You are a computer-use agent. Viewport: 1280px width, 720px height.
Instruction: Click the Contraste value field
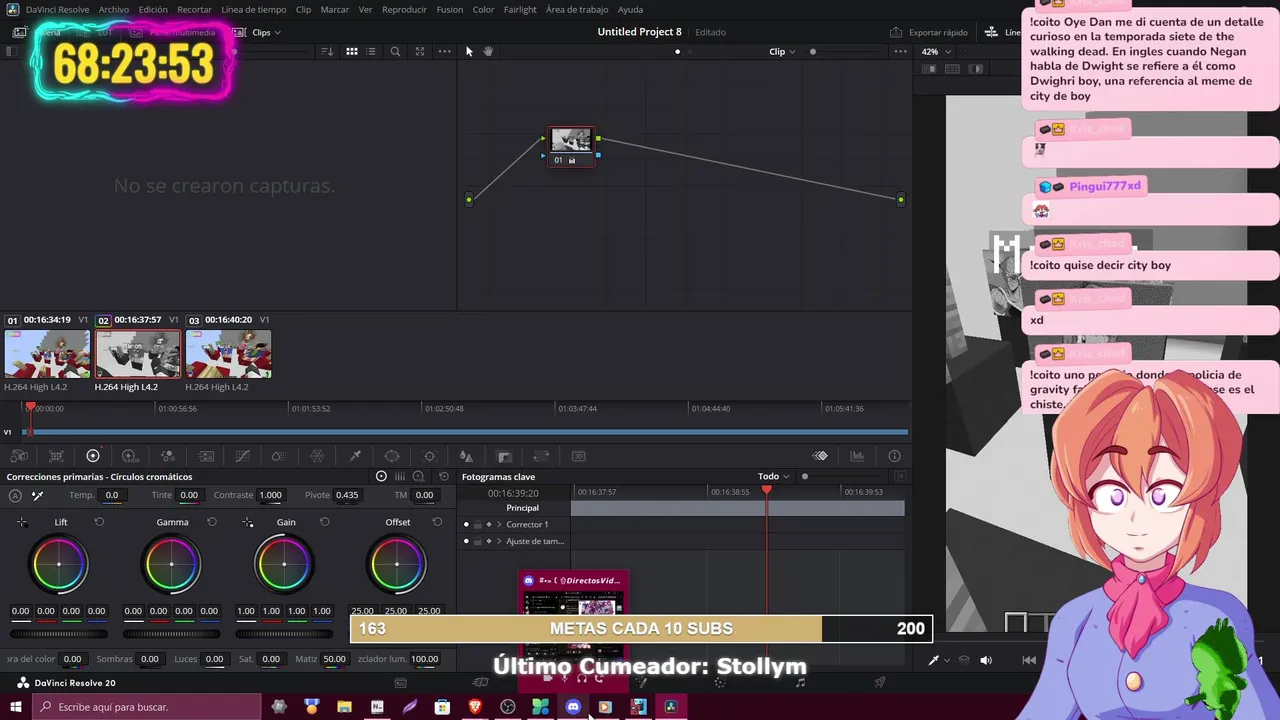[x=270, y=495]
